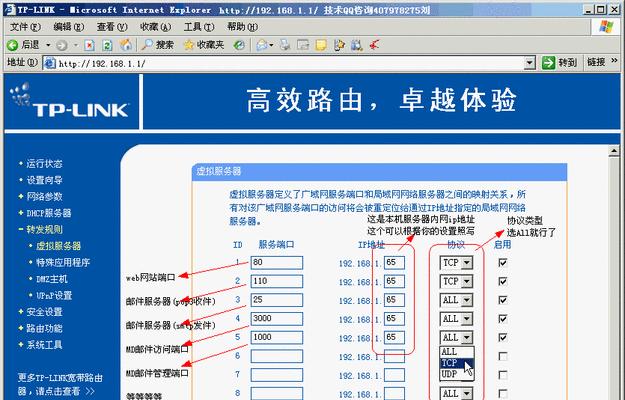The width and height of the screenshot is (625, 400).
Task: Open the Back button history dropdown arrow
Action: [x=48, y=45]
